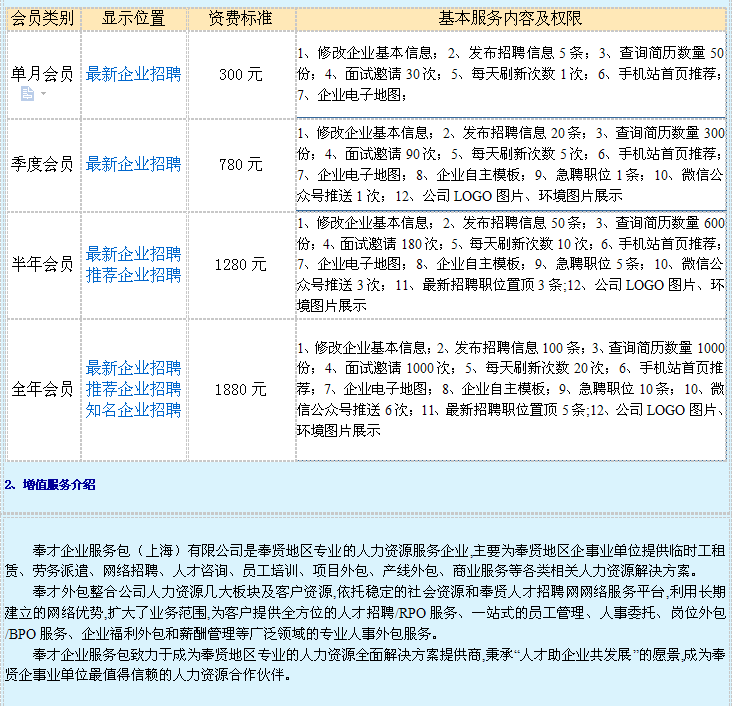Click the 1880 元 price cell
This screenshot has width=733, height=706.
click(241, 390)
